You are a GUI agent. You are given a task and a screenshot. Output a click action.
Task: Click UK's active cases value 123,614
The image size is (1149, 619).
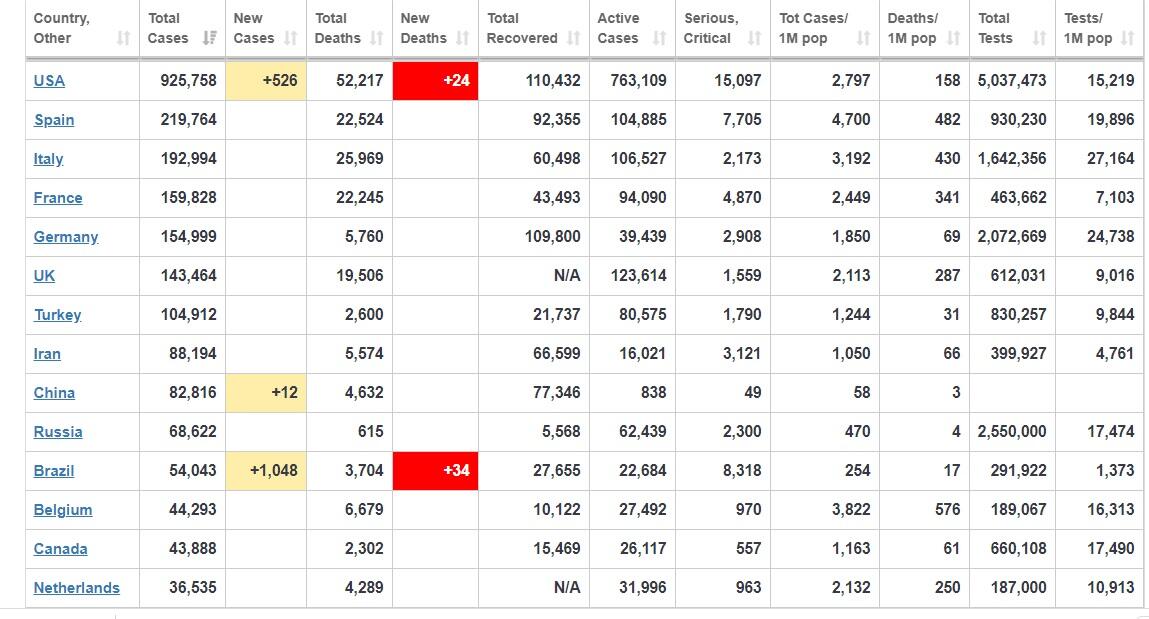point(639,275)
